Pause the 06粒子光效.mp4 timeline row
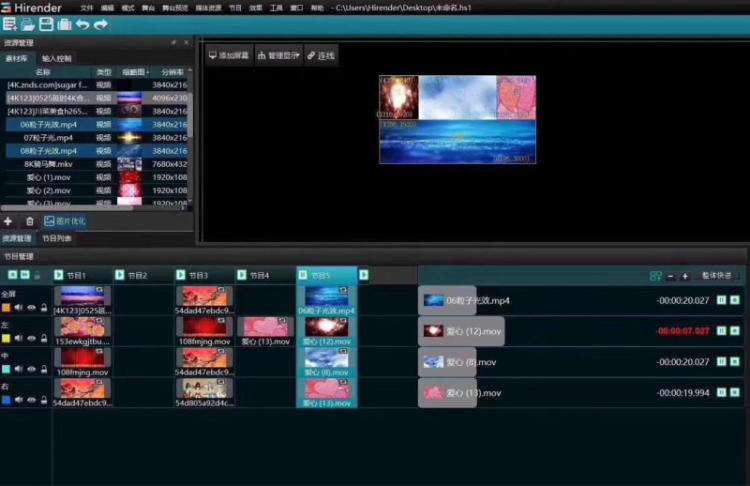Image resolution: width=750 pixels, height=486 pixels. coord(721,300)
